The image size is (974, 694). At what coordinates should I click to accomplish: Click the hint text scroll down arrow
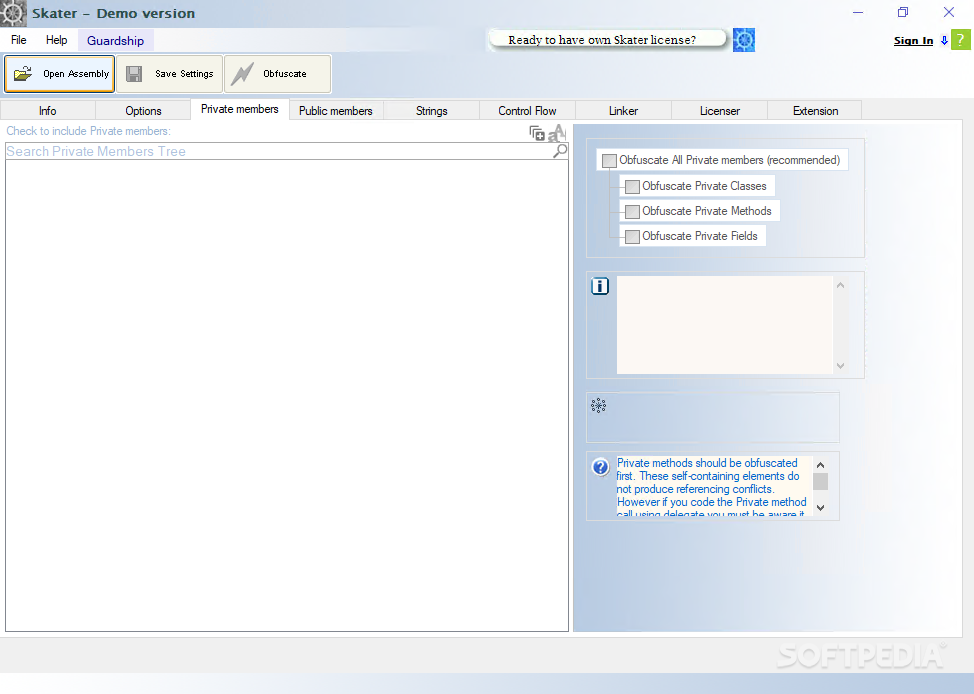[821, 508]
